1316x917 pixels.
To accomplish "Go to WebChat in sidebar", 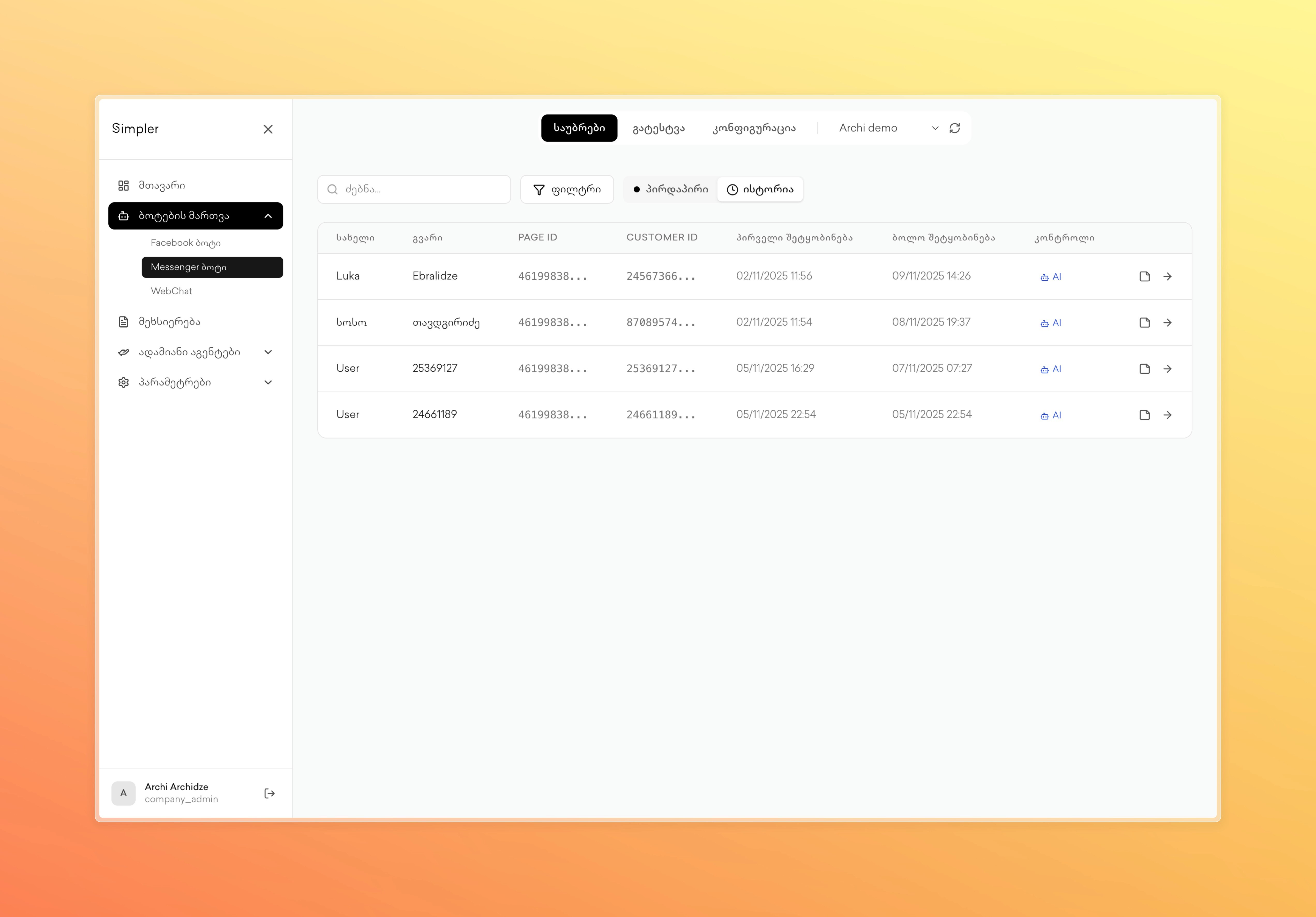I will click(x=171, y=291).
